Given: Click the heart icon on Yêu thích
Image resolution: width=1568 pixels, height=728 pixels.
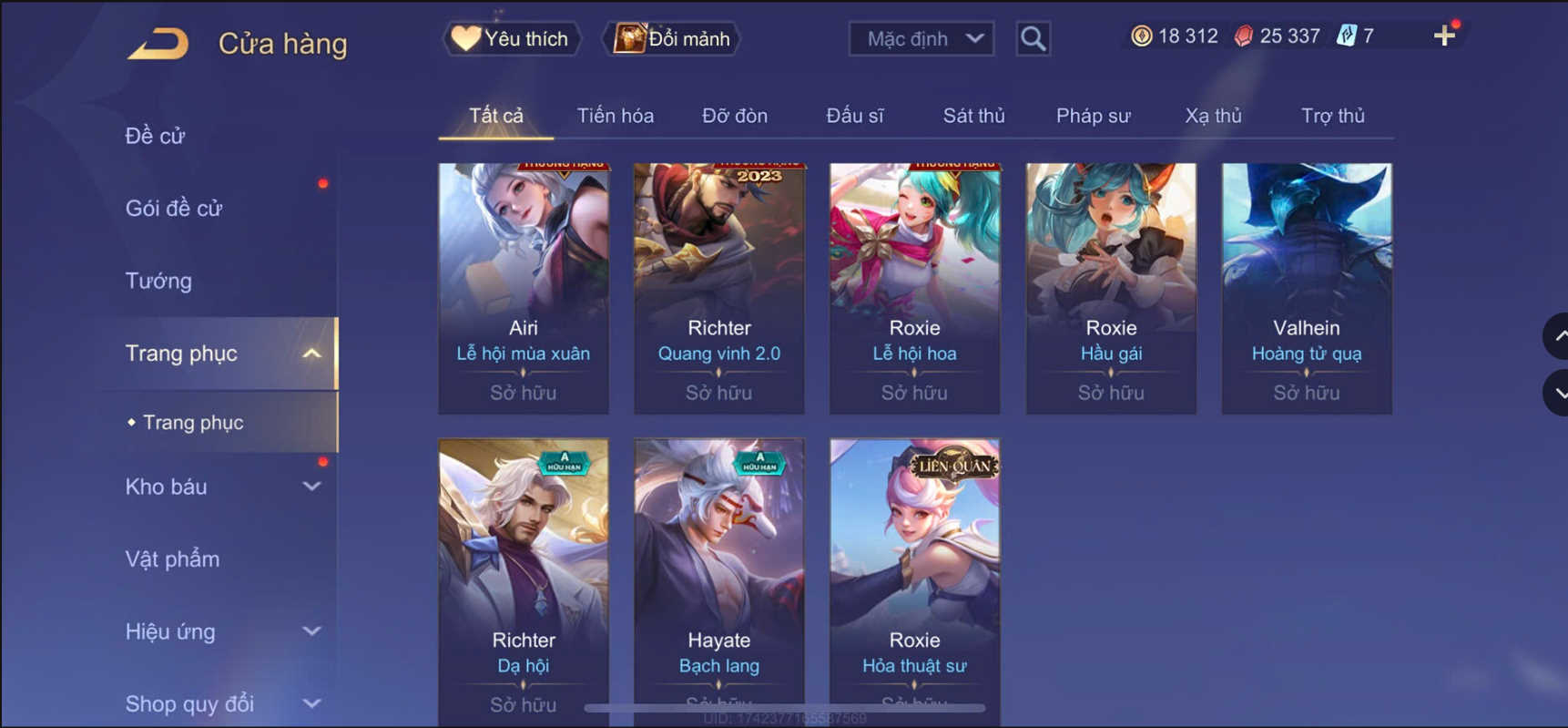Looking at the screenshot, I should click(x=466, y=38).
